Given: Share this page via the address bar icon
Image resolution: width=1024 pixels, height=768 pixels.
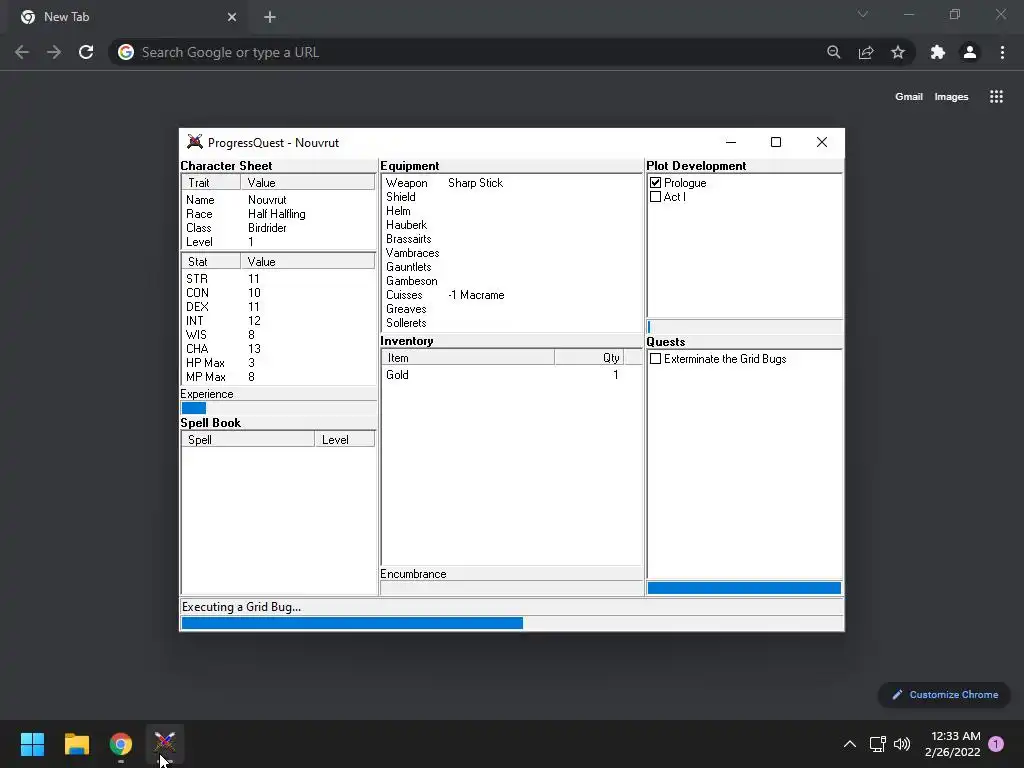Looking at the screenshot, I should pos(866,52).
